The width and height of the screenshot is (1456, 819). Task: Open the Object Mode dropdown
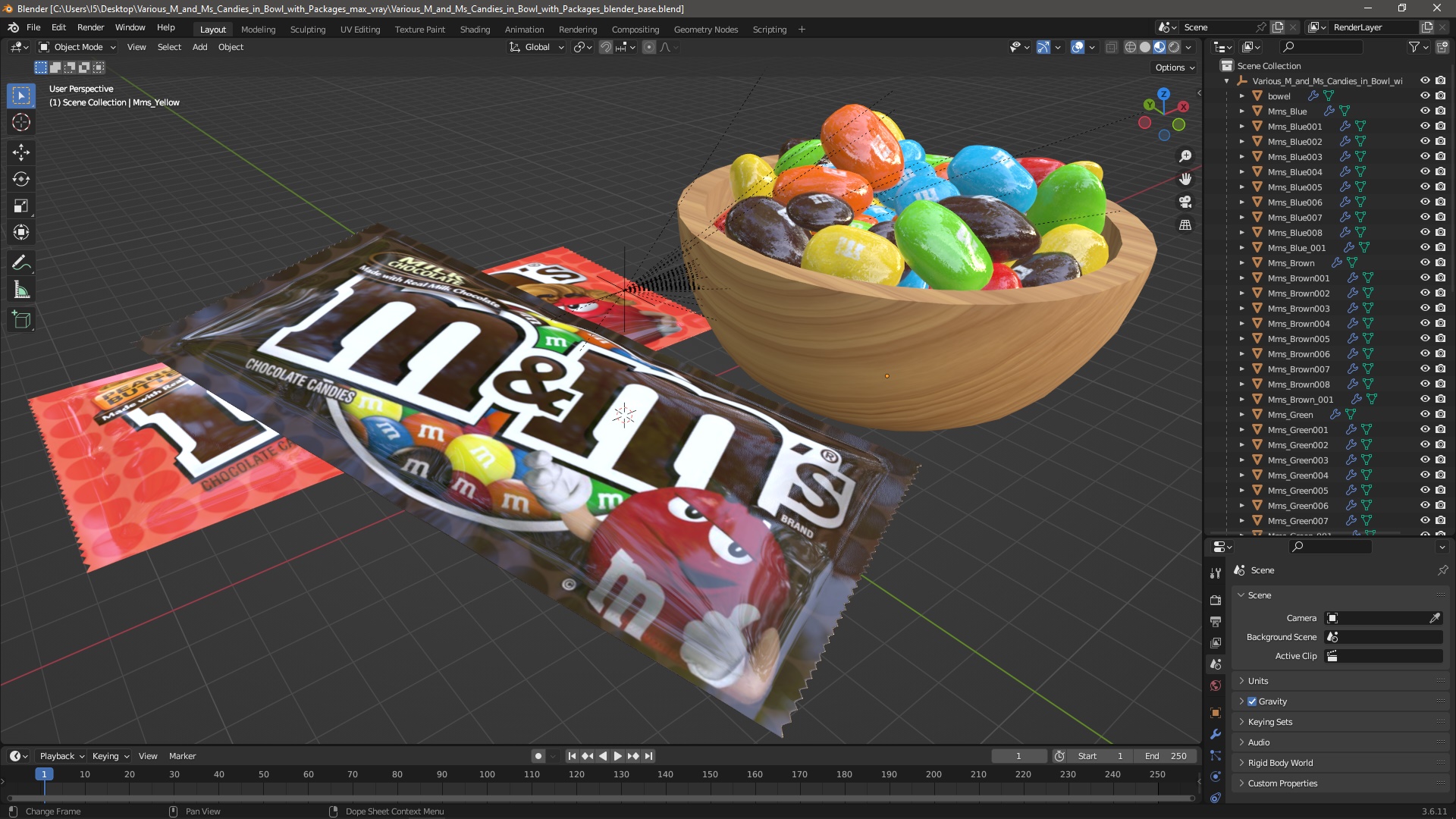pyautogui.click(x=77, y=47)
